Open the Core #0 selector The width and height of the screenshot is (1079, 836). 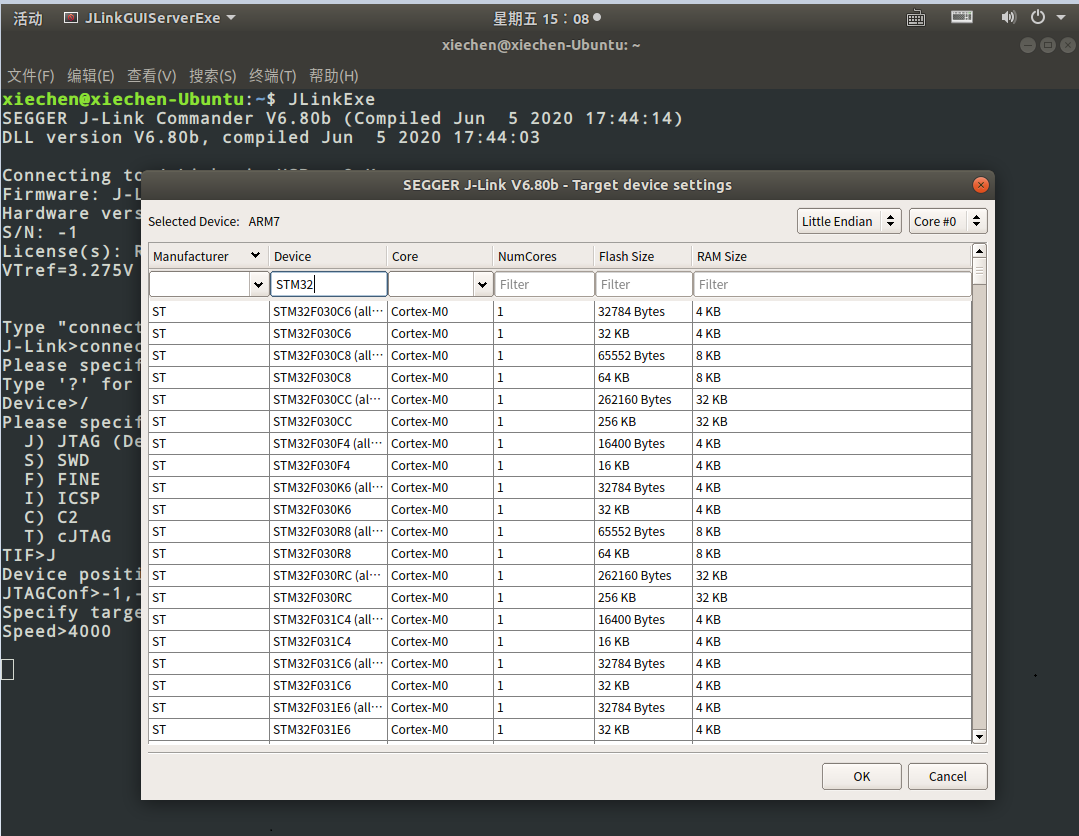click(x=948, y=221)
